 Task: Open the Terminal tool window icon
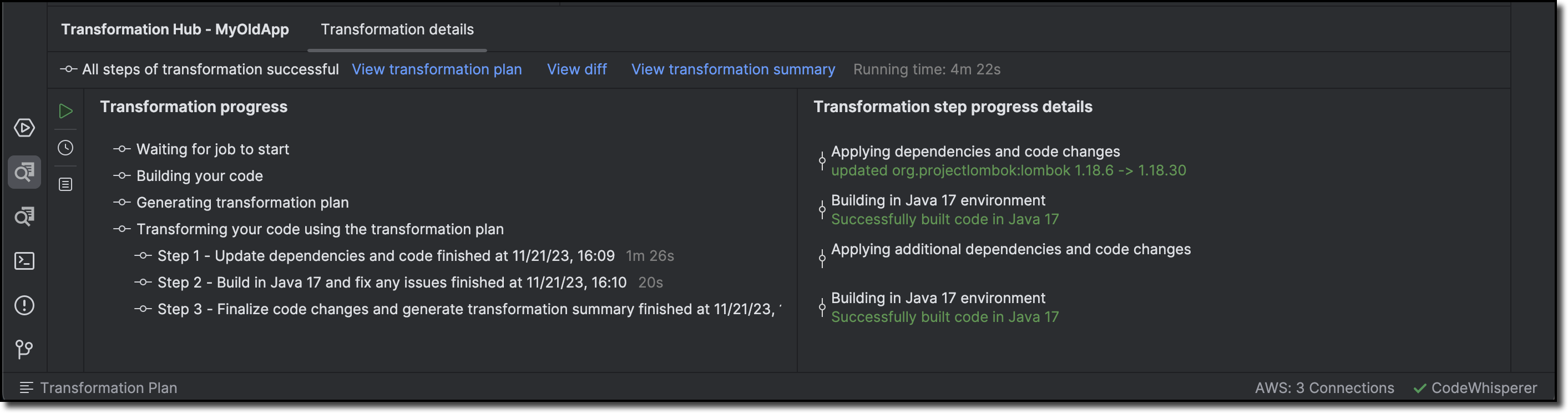tap(24, 261)
